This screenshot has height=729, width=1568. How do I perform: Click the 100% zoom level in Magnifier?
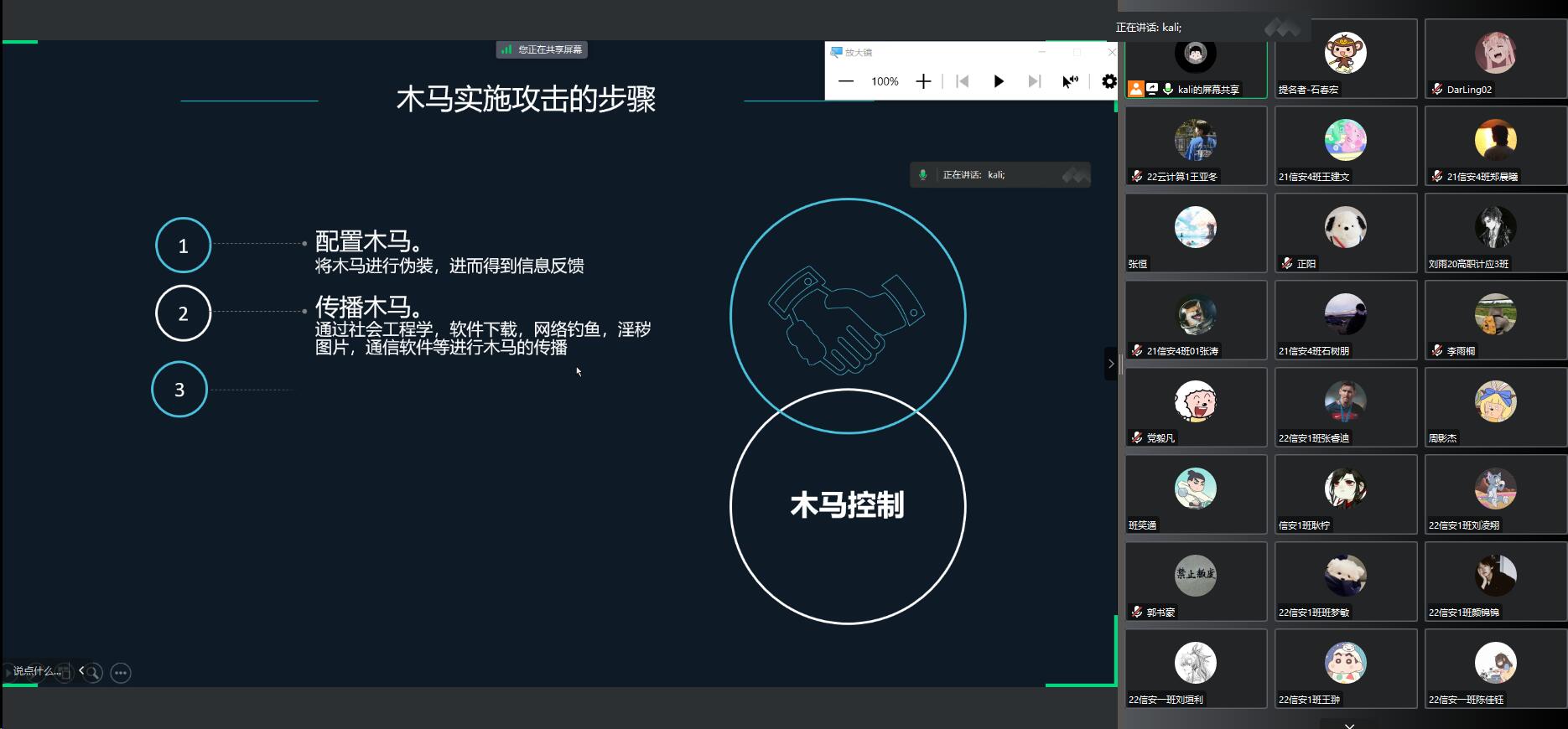point(885,81)
